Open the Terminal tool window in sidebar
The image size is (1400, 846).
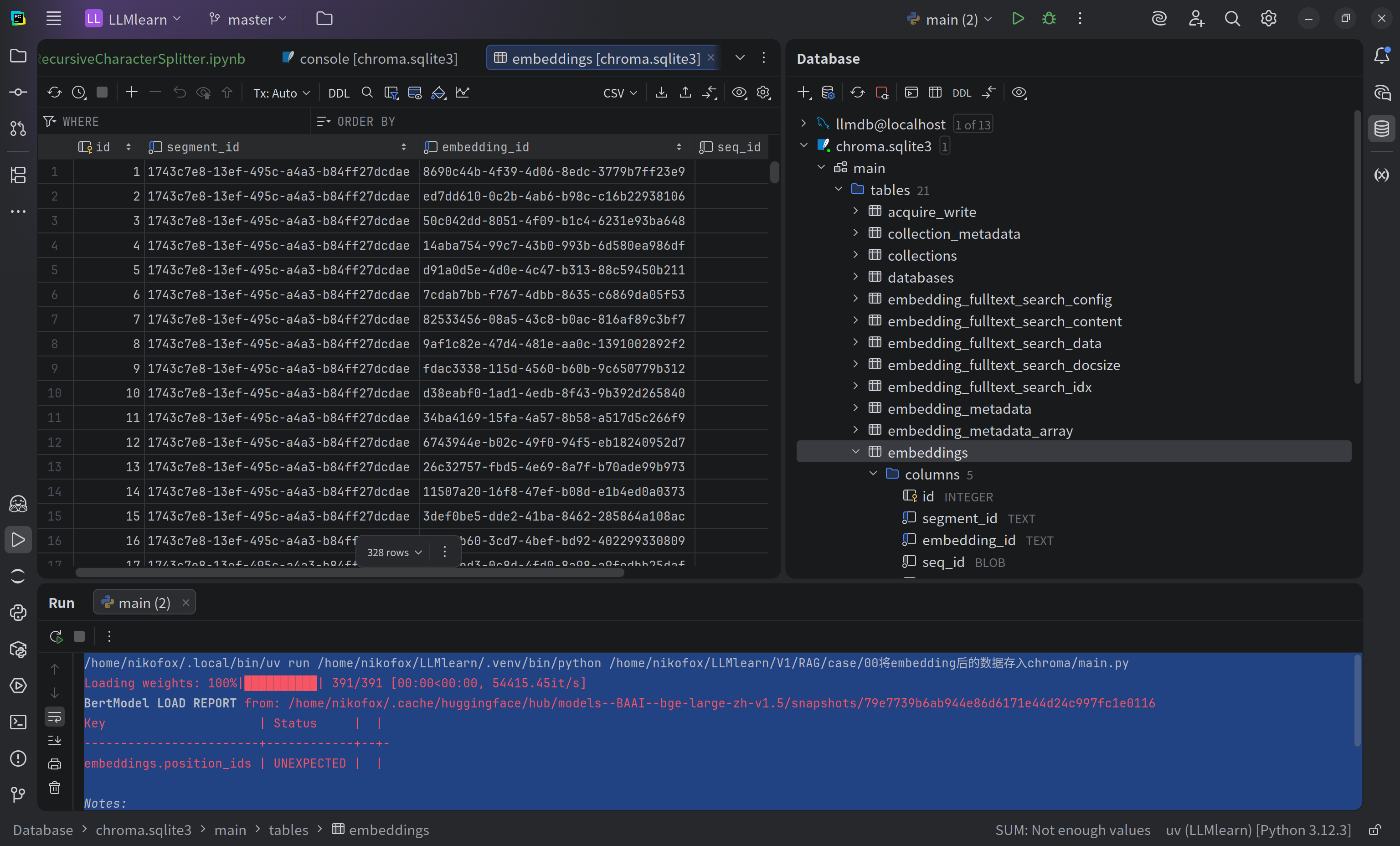tap(18, 722)
